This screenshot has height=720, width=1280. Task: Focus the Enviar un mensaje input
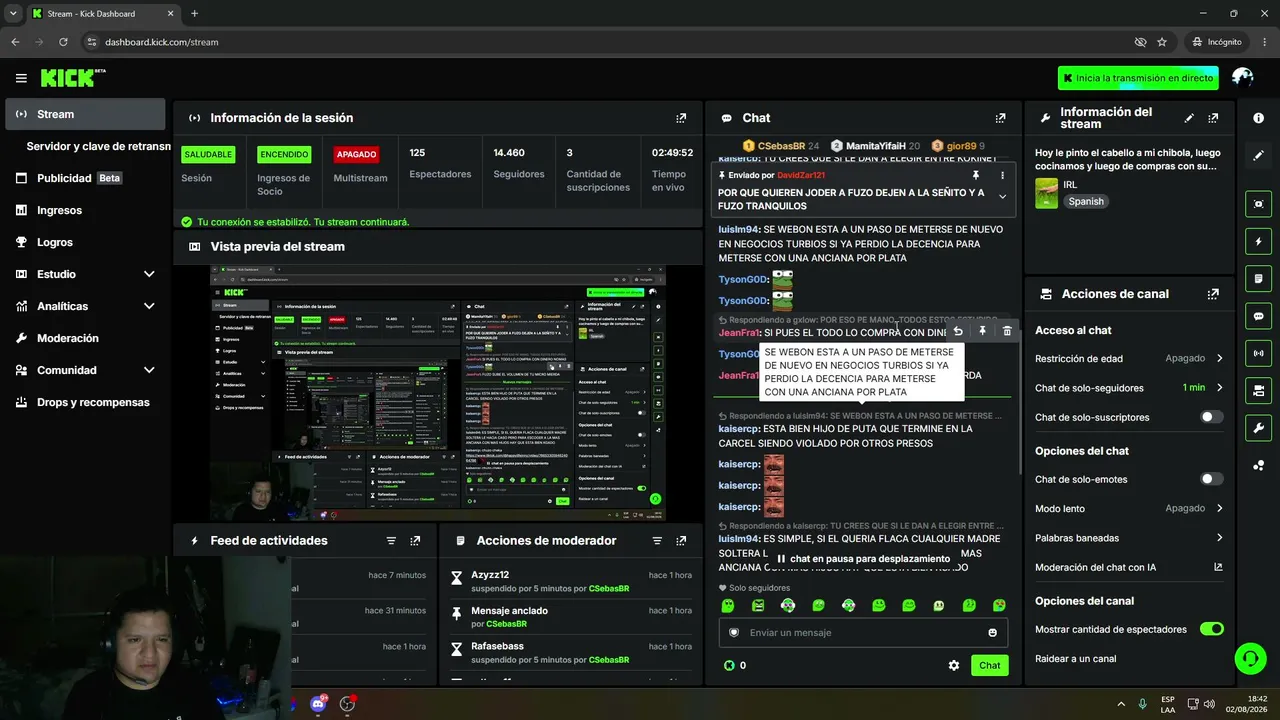(863, 633)
